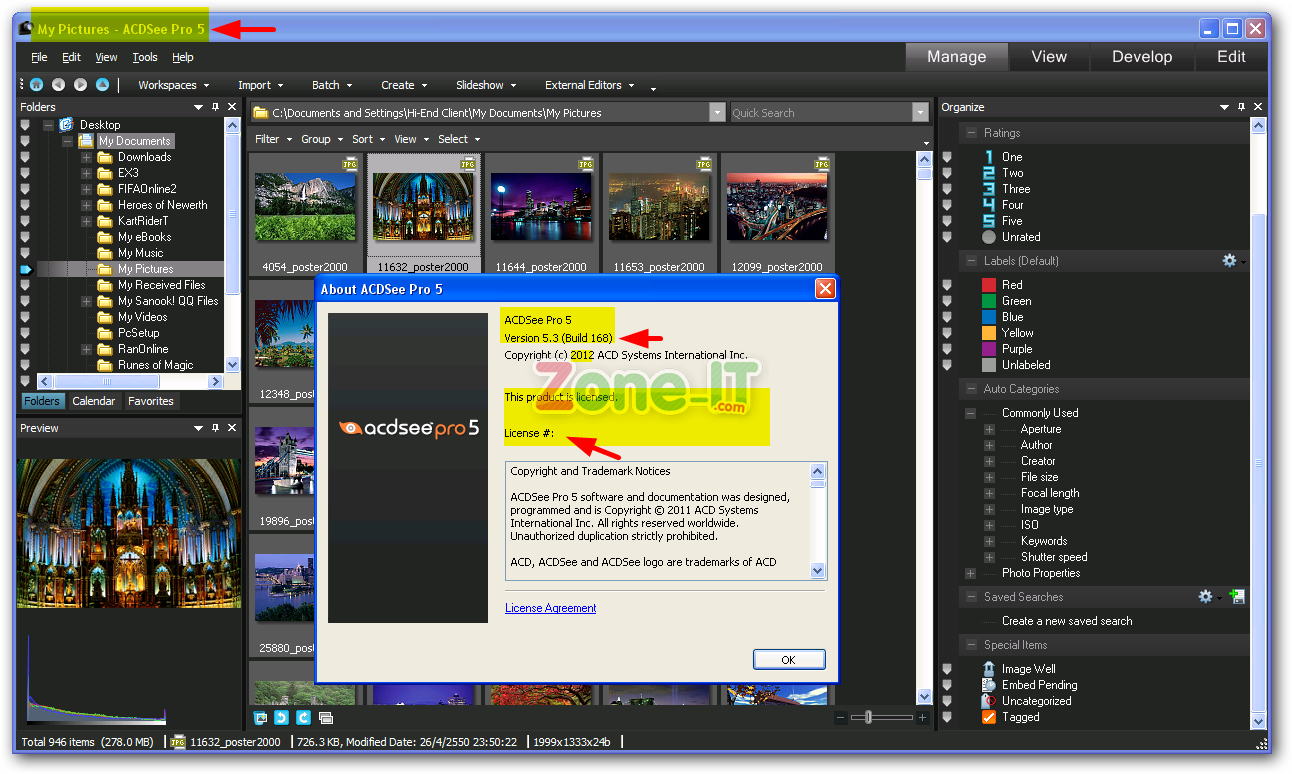The image size is (1292, 774).
Task: Select the Image Well special item
Action: pos(1028,669)
